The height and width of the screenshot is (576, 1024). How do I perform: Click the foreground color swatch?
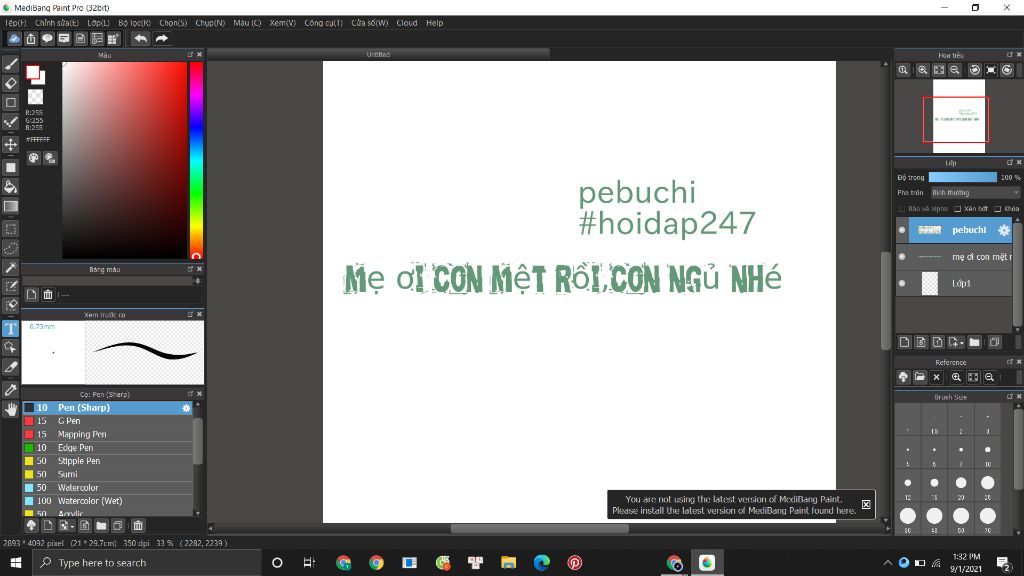[x=33, y=72]
